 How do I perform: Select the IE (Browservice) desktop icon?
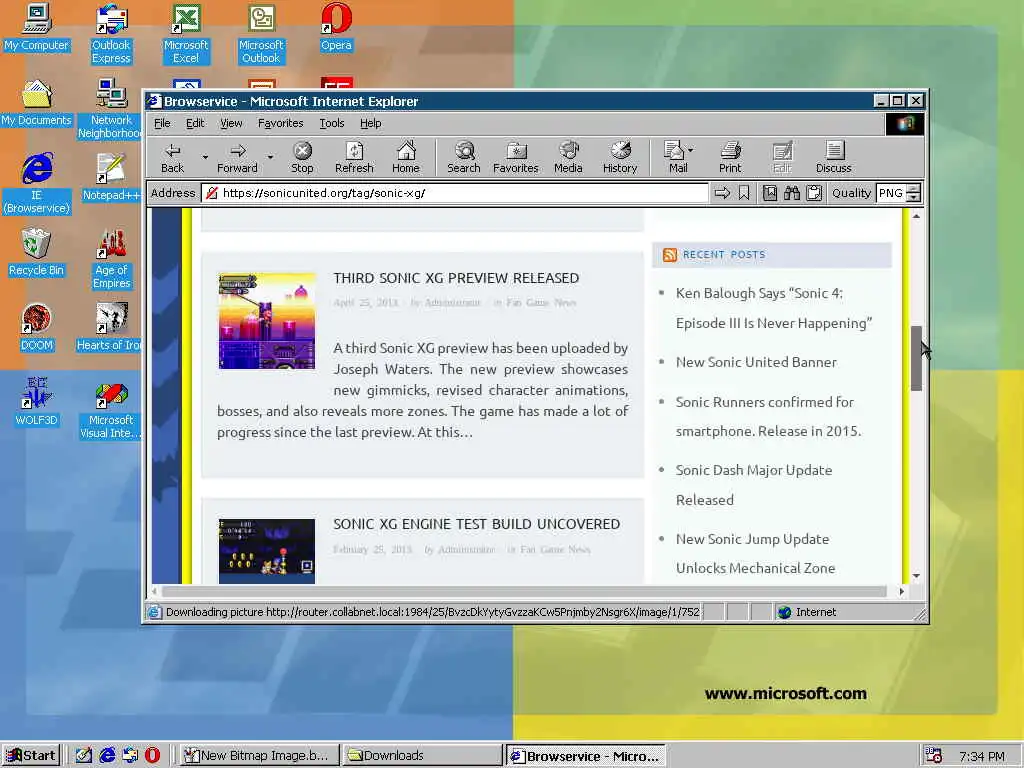point(37,184)
